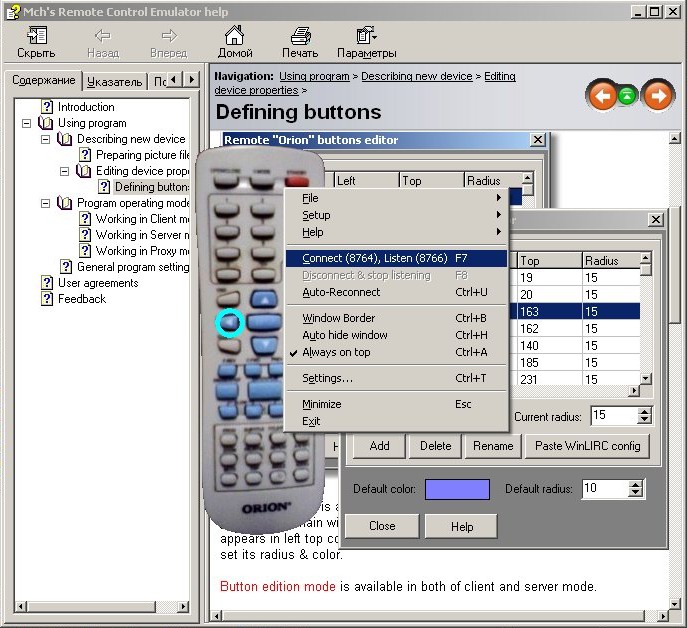The image size is (687, 628).
Task: Click the Feedback topic icon
Action: pyautogui.click(x=47, y=299)
